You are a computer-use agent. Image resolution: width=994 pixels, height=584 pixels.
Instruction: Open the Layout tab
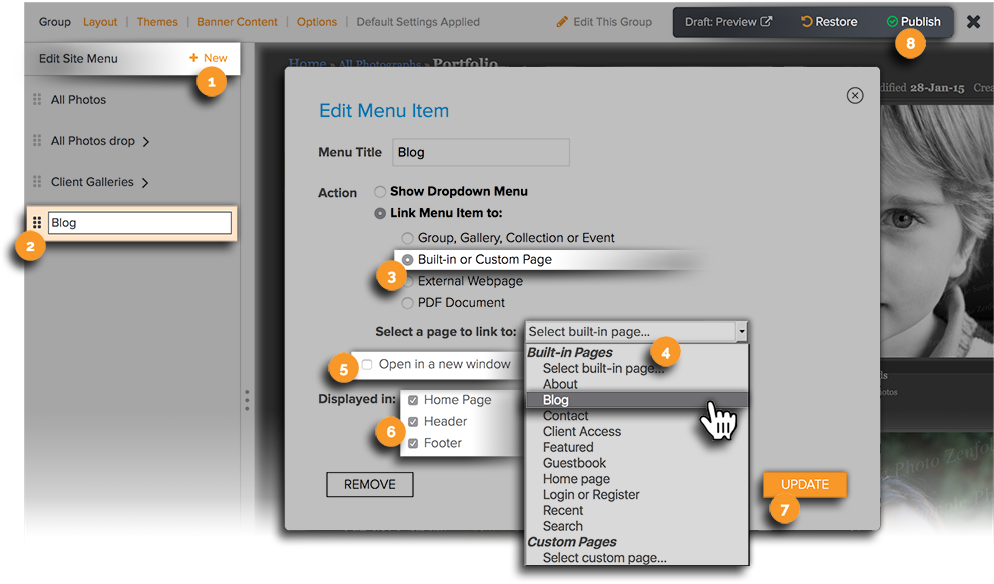coord(100,22)
